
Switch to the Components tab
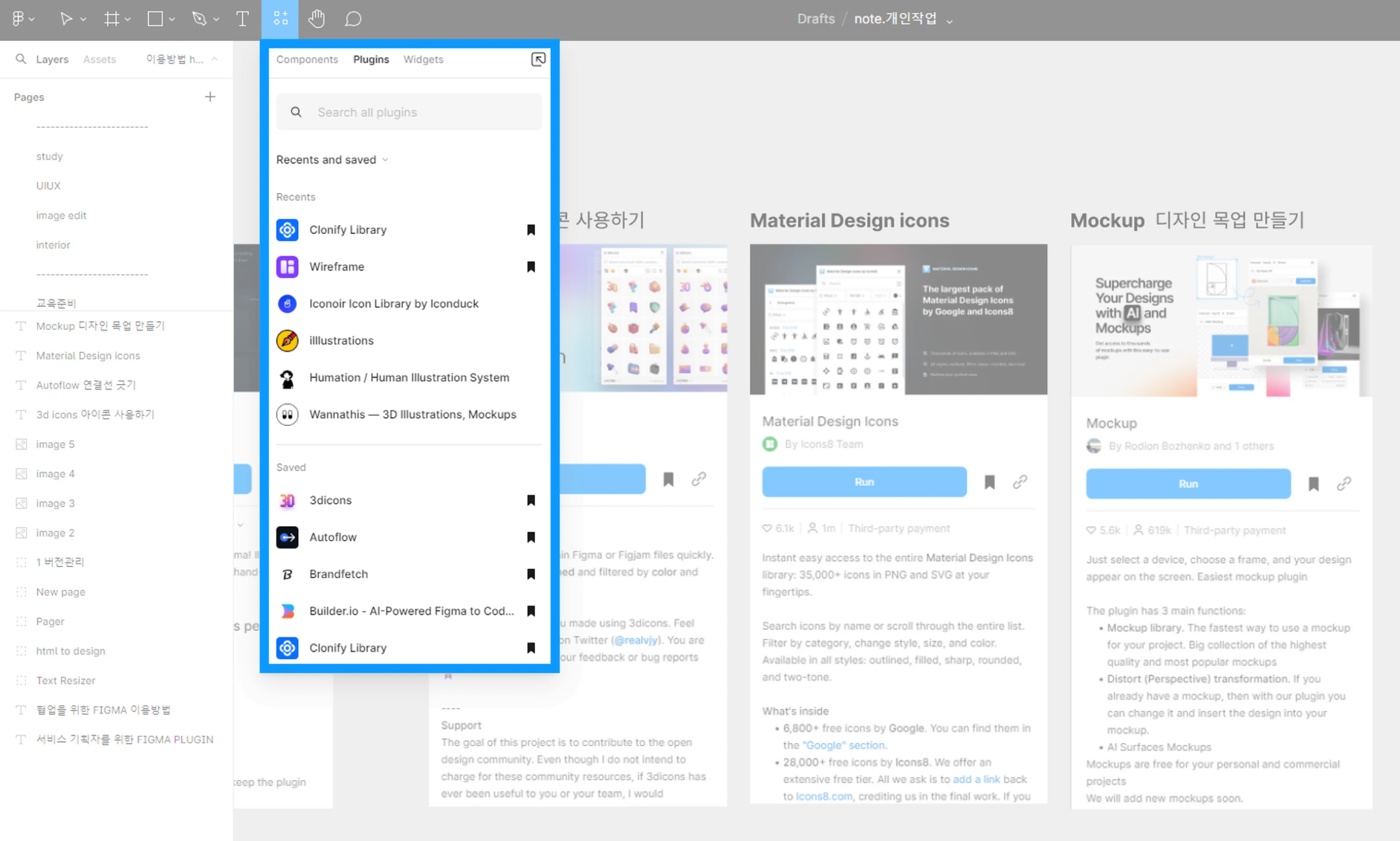pos(307,59)
